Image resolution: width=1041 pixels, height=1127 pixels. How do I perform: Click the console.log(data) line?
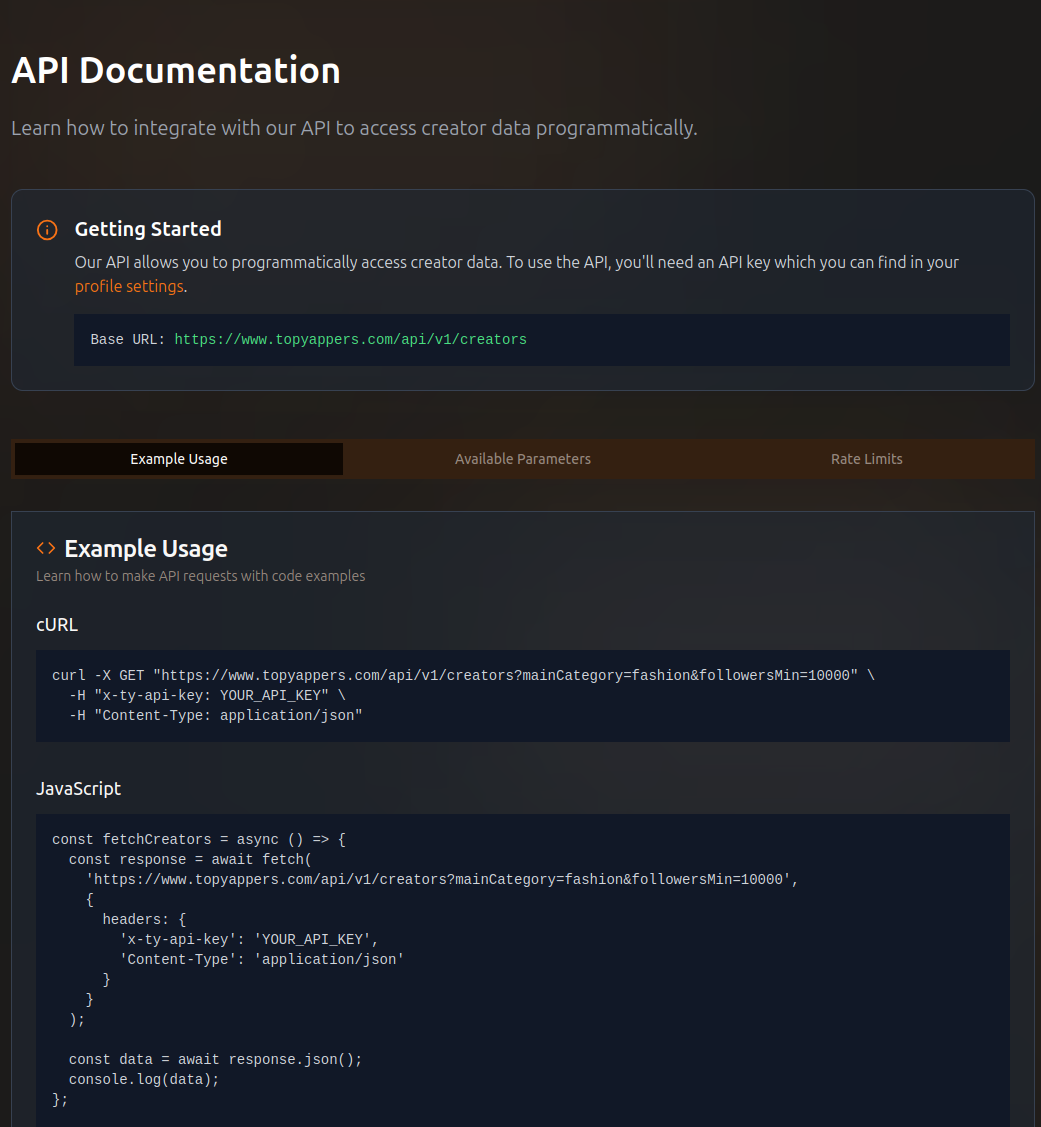pyautogui.click(x=144, y=1080)
